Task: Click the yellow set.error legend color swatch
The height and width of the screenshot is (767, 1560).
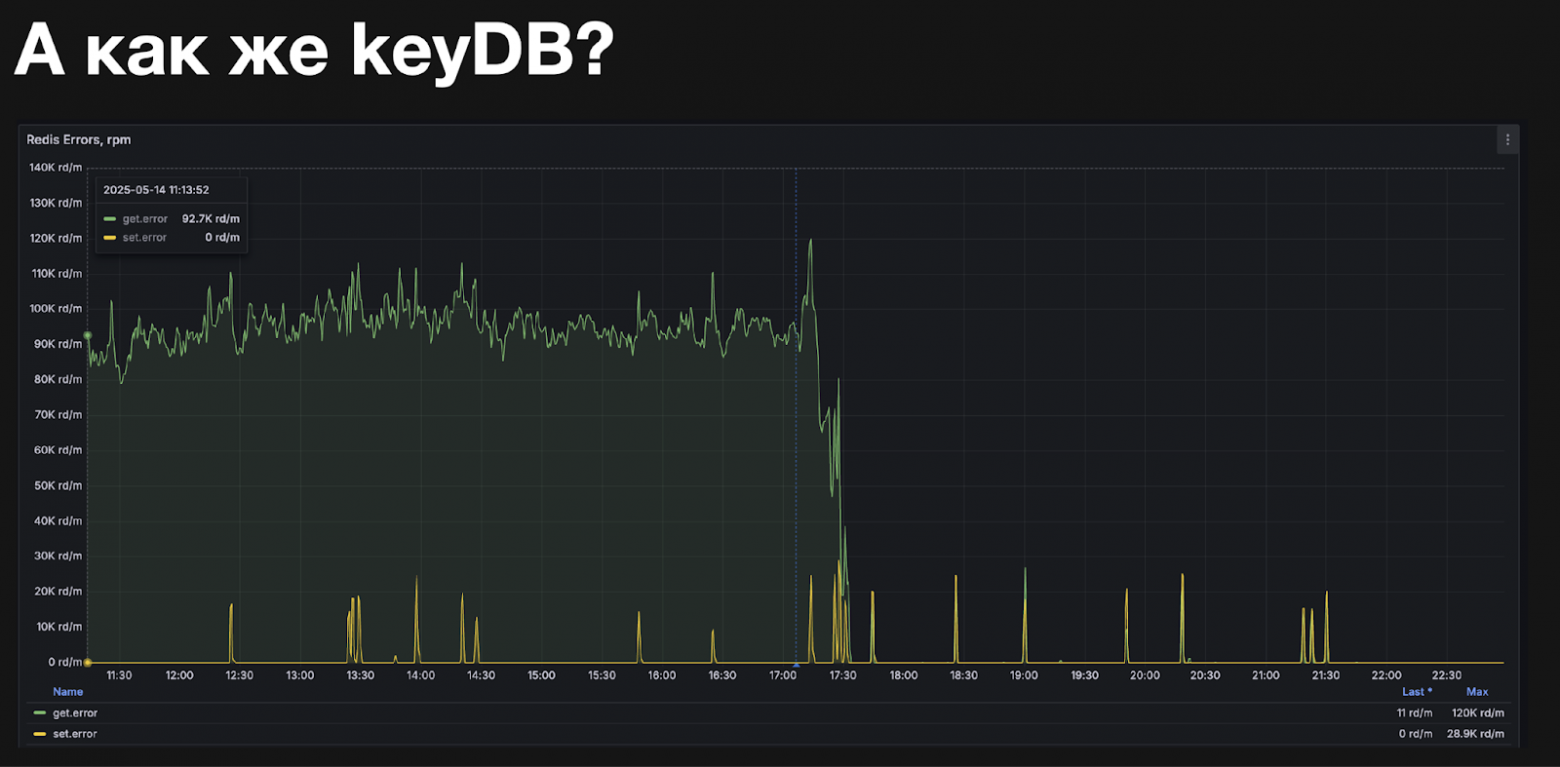Action: coord(40,734)
